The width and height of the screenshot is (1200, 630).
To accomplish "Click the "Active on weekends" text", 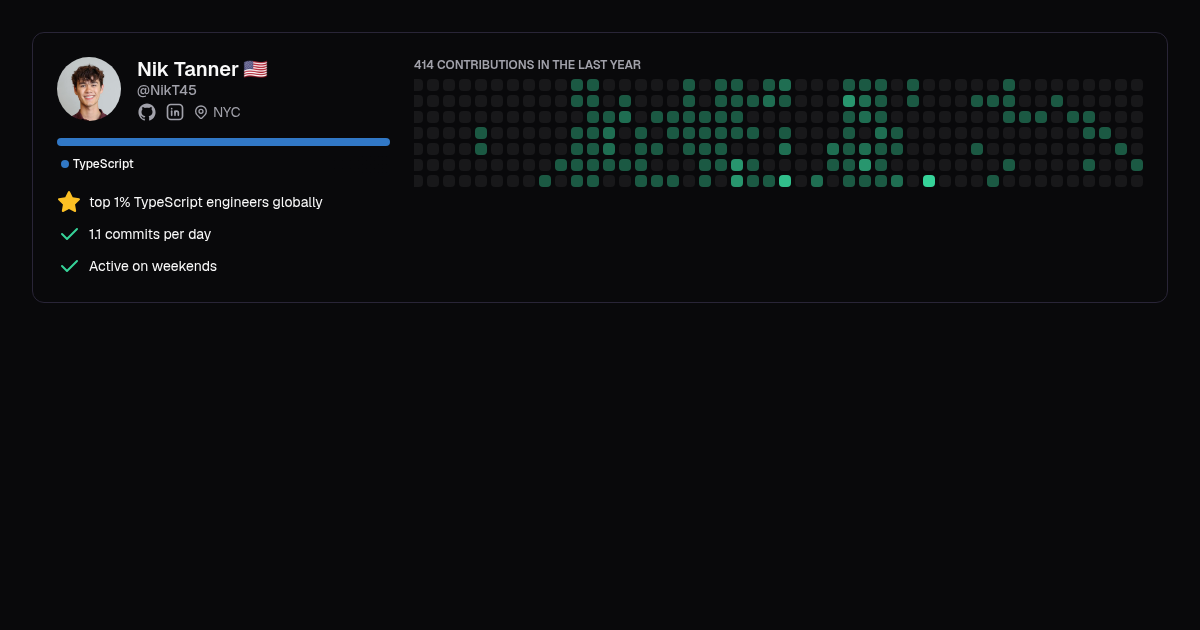I will (x=153, y=266).
